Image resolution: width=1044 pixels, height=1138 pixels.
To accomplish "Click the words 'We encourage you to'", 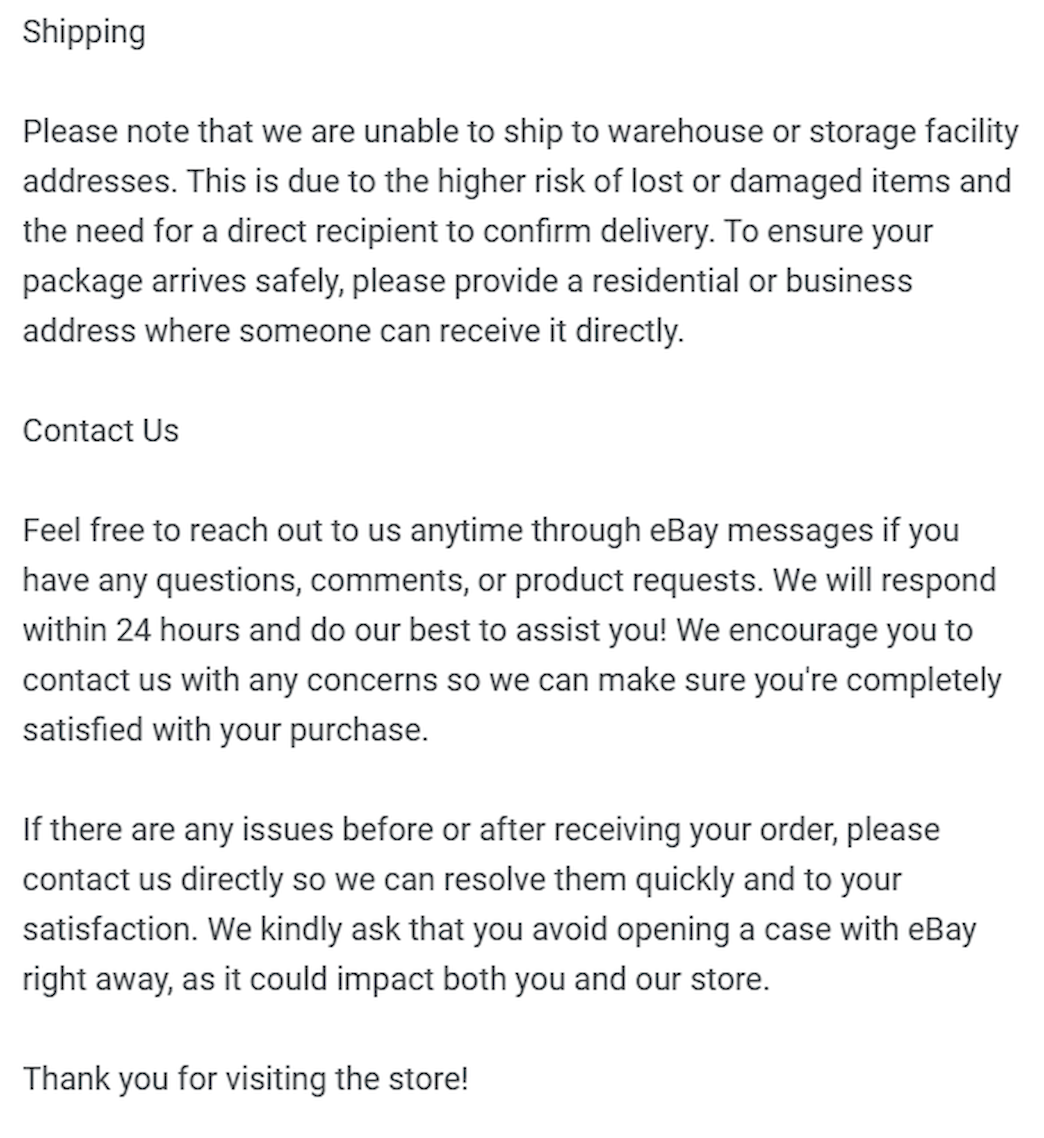I will coord(824,631).
